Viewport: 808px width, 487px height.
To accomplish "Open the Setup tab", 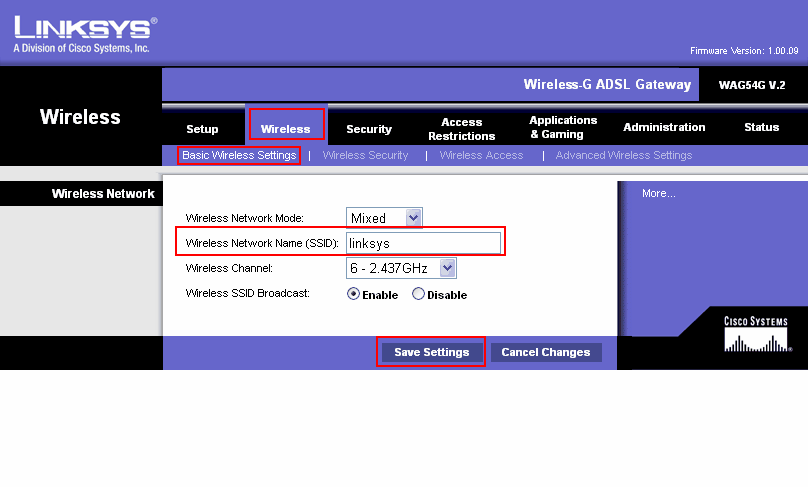I will click(x=202, y=129).
